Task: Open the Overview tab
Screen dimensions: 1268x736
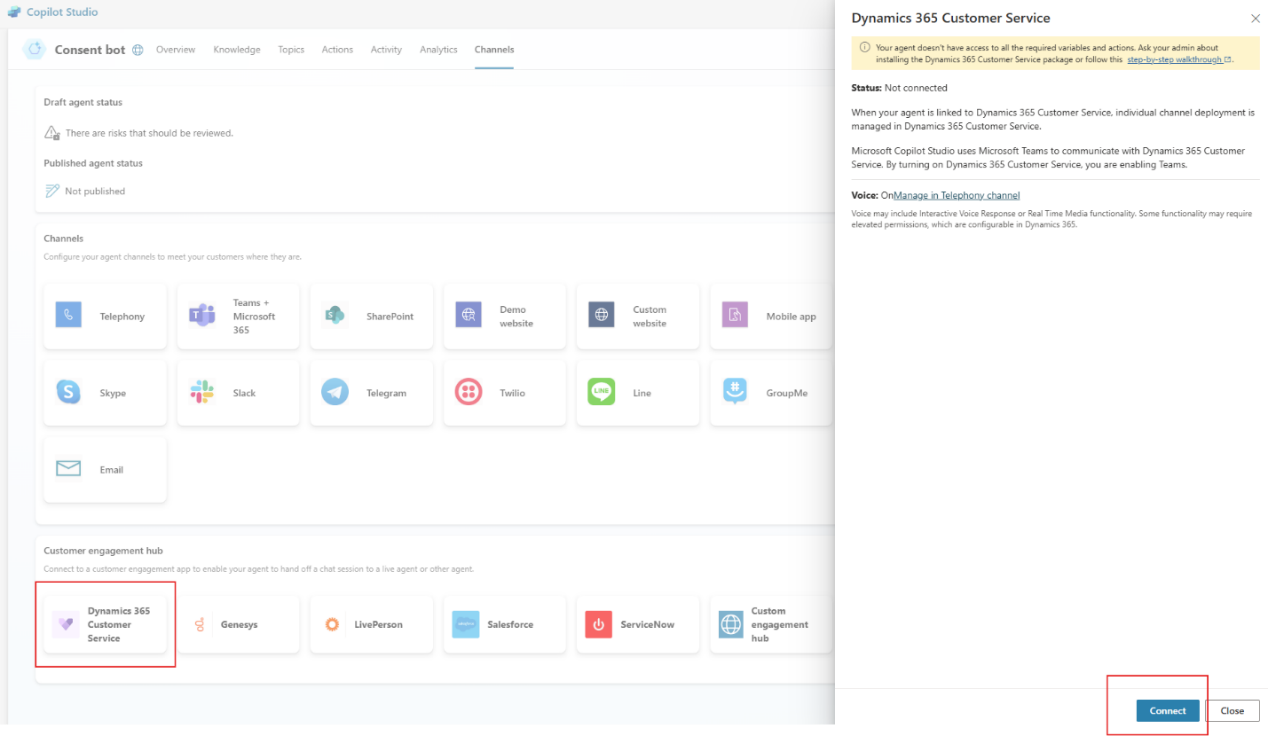Action: 176,50
